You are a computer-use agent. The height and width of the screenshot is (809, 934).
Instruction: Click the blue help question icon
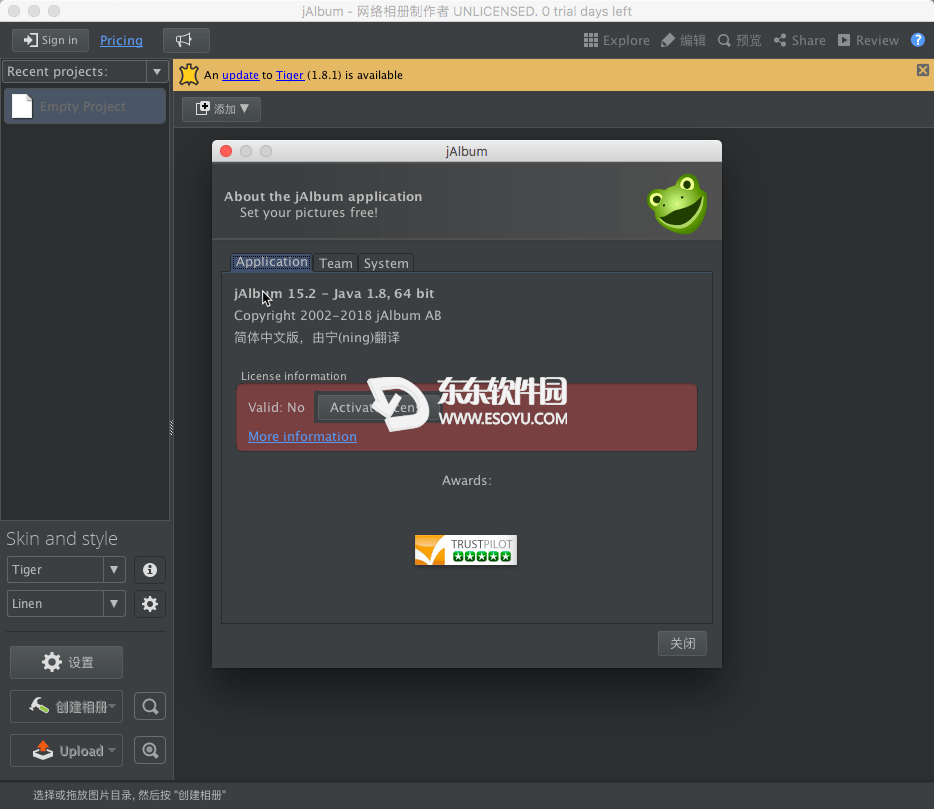coord(918,40)
